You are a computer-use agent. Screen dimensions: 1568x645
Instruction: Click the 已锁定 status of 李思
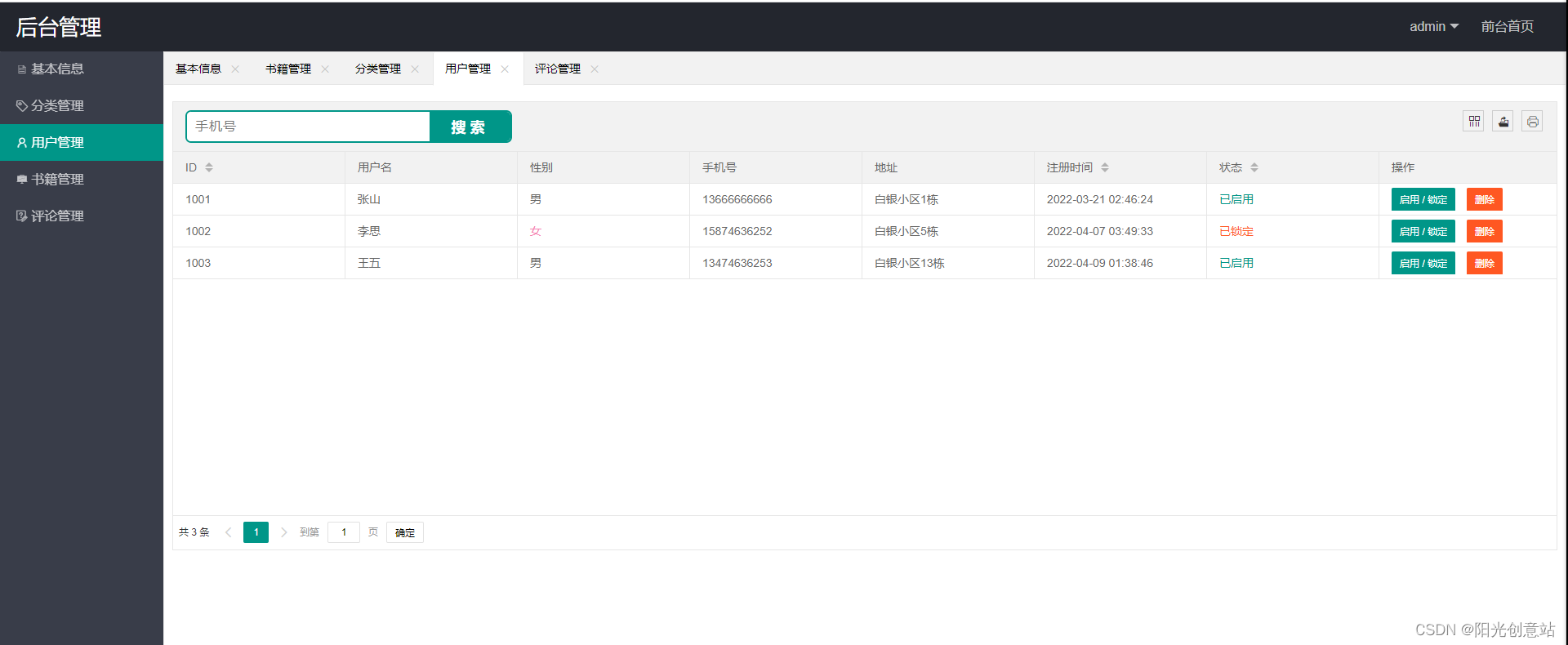pos(1236,231)
